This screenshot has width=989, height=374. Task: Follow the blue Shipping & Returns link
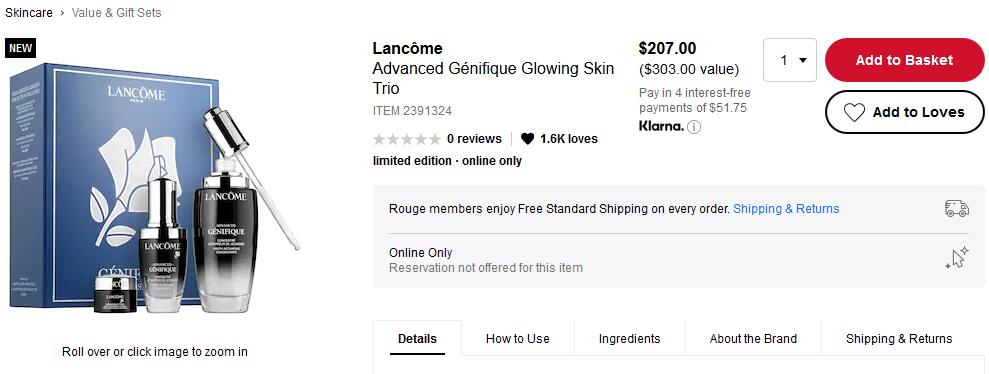pyautogui.click(x=786, y=209)
